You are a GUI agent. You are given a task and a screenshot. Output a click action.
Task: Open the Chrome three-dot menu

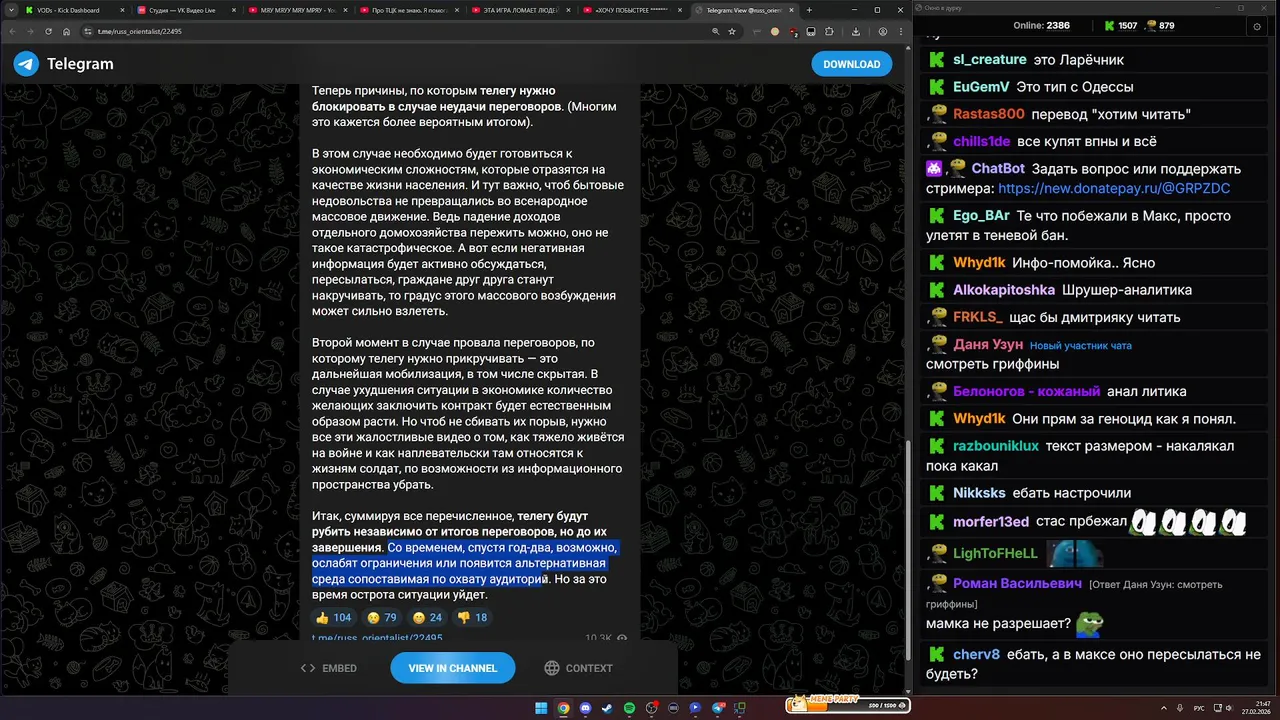pyautogui.click(x=899, y=31)
